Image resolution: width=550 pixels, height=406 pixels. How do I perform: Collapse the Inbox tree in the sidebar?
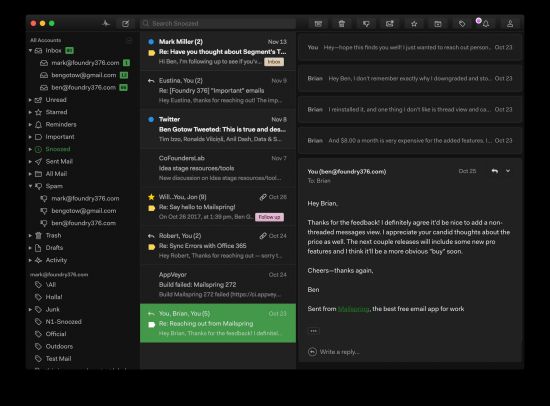[31, 51]
